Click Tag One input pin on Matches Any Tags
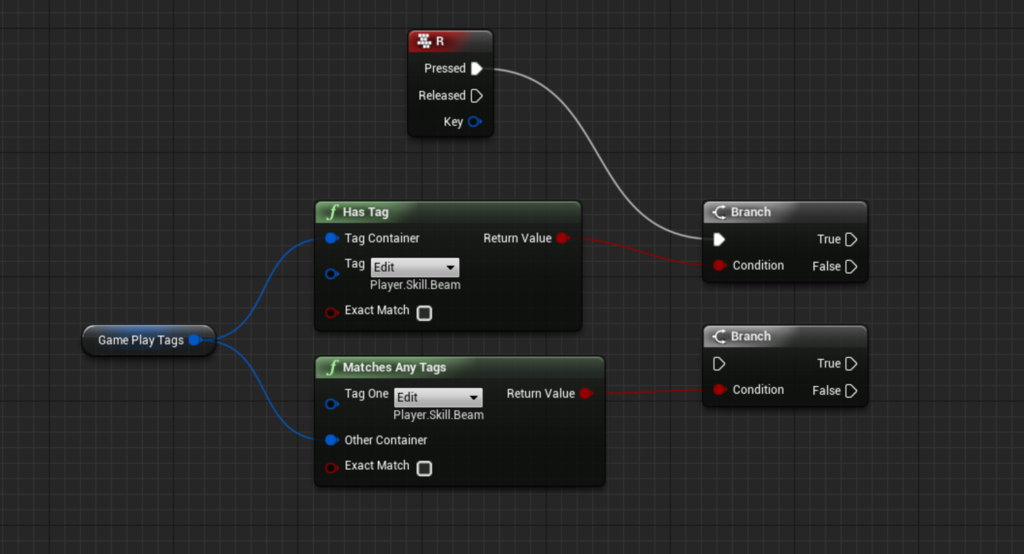Viewport: 1024px width, 554px height. (x=332, y=404)
